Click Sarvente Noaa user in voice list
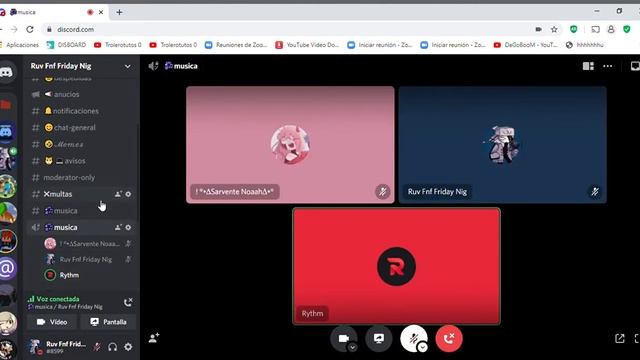This screenshot has width=640, height=360. tap(82, 244)
